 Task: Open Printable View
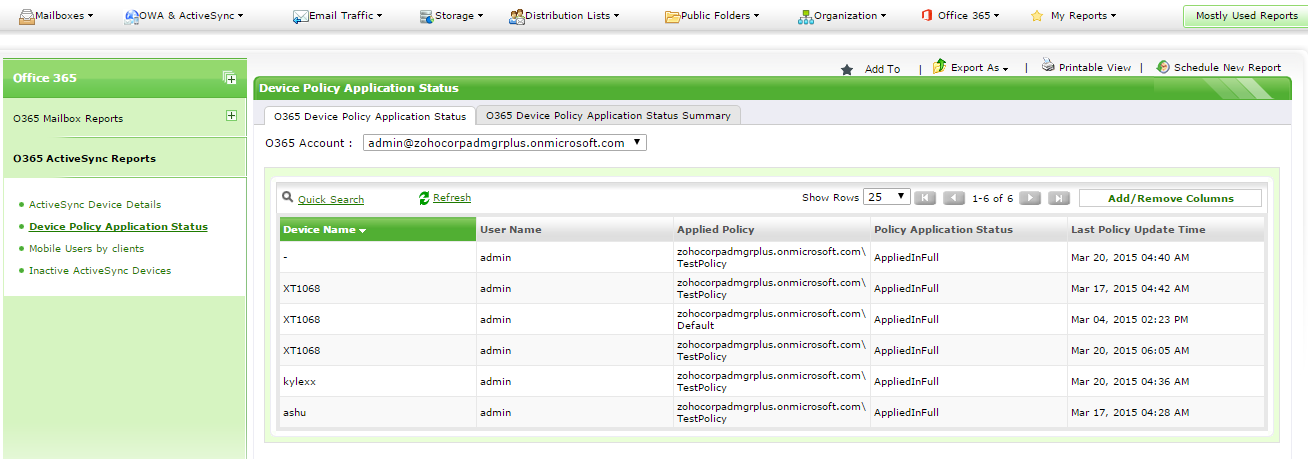click(1095, 68)
